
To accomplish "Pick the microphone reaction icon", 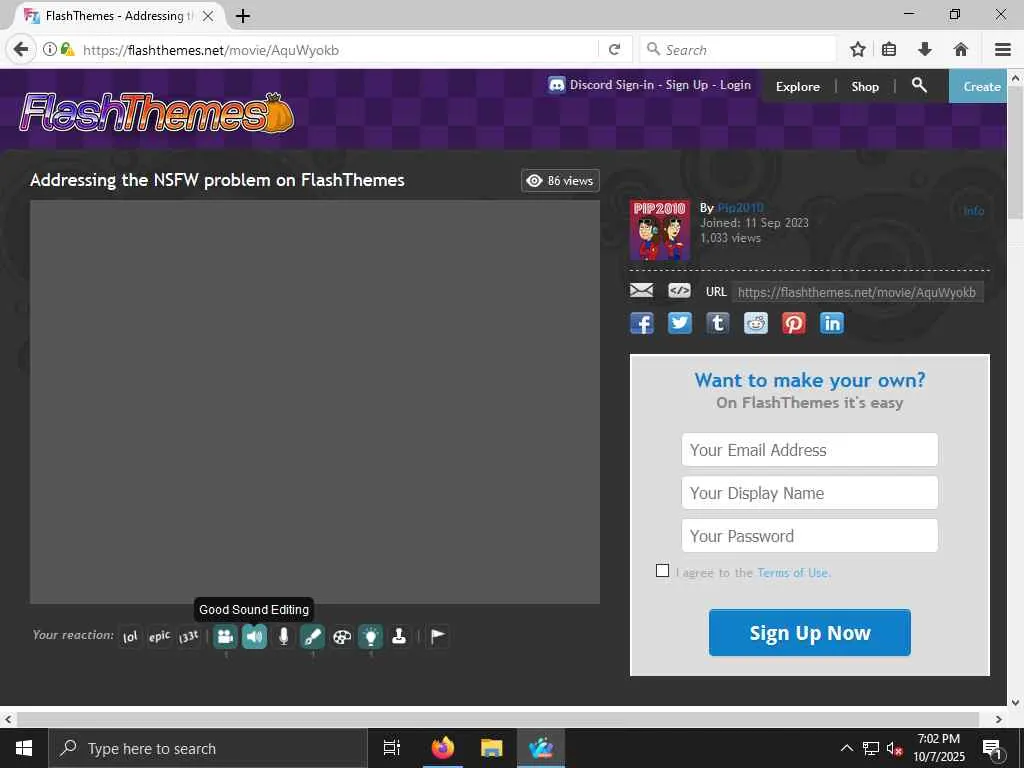I will coord(283,636).
